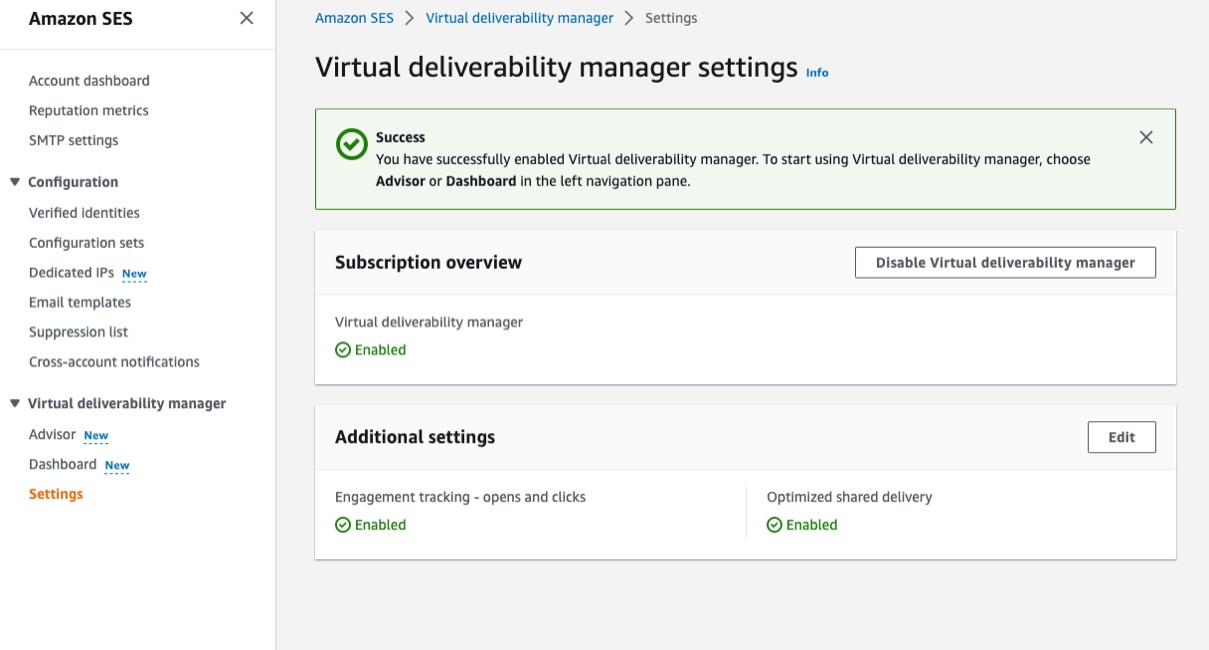
Task: Open Dedicated IPs page
Action: [x=72, y=272]
